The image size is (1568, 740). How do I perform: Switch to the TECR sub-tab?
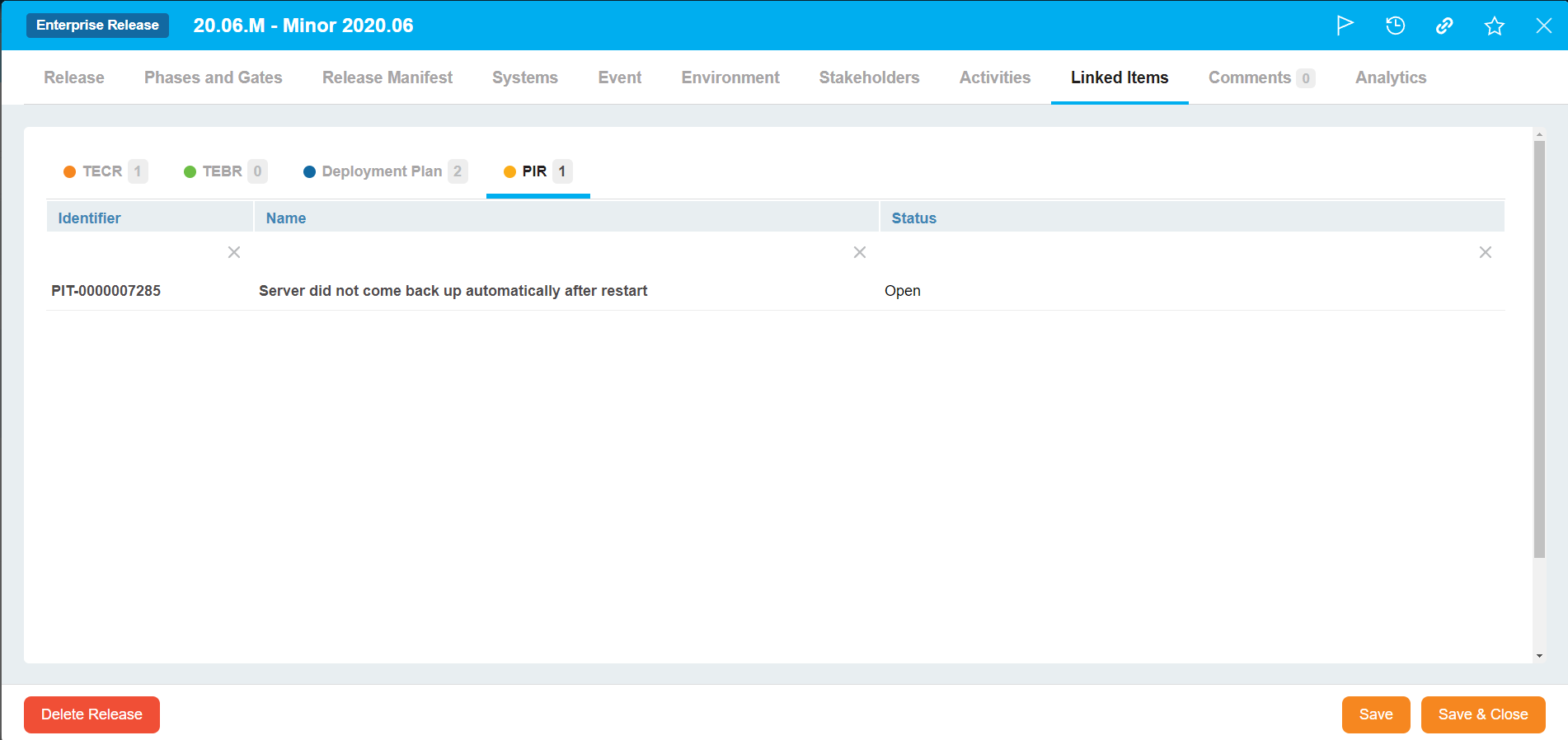click(x=104, y=171)
